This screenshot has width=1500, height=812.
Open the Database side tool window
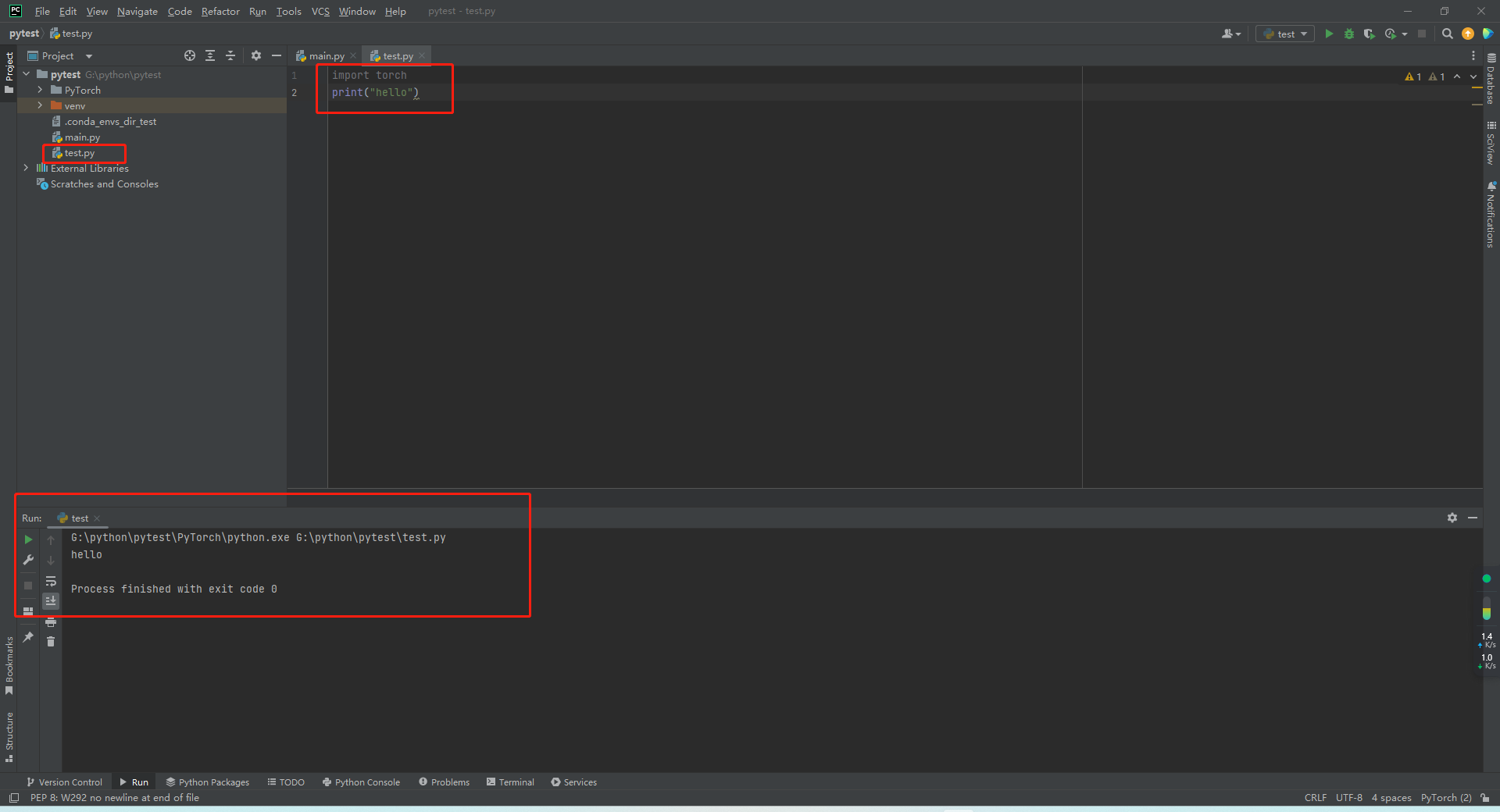coord(1491,79)
